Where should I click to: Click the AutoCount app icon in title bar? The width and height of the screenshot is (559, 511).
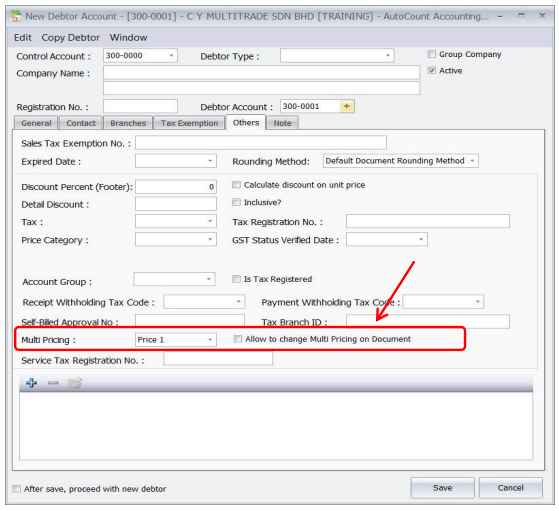tap(16, 16)
